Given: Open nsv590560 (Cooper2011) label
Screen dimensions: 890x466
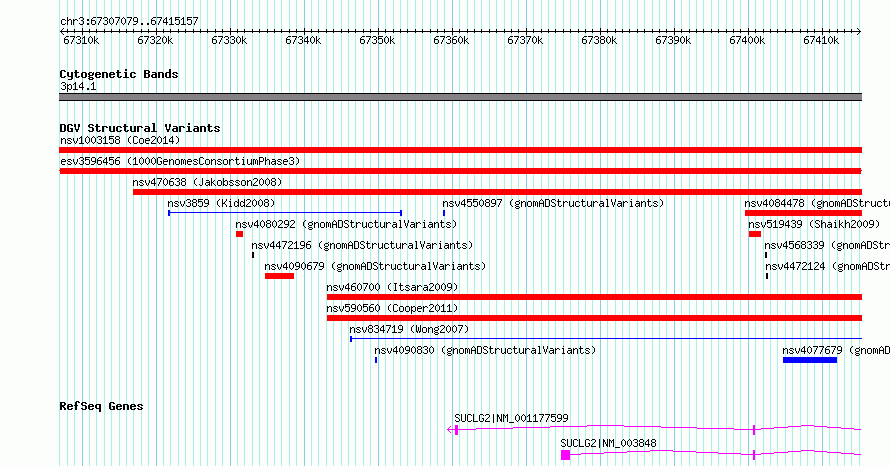Looking at the screenshot, I should 392,308.
